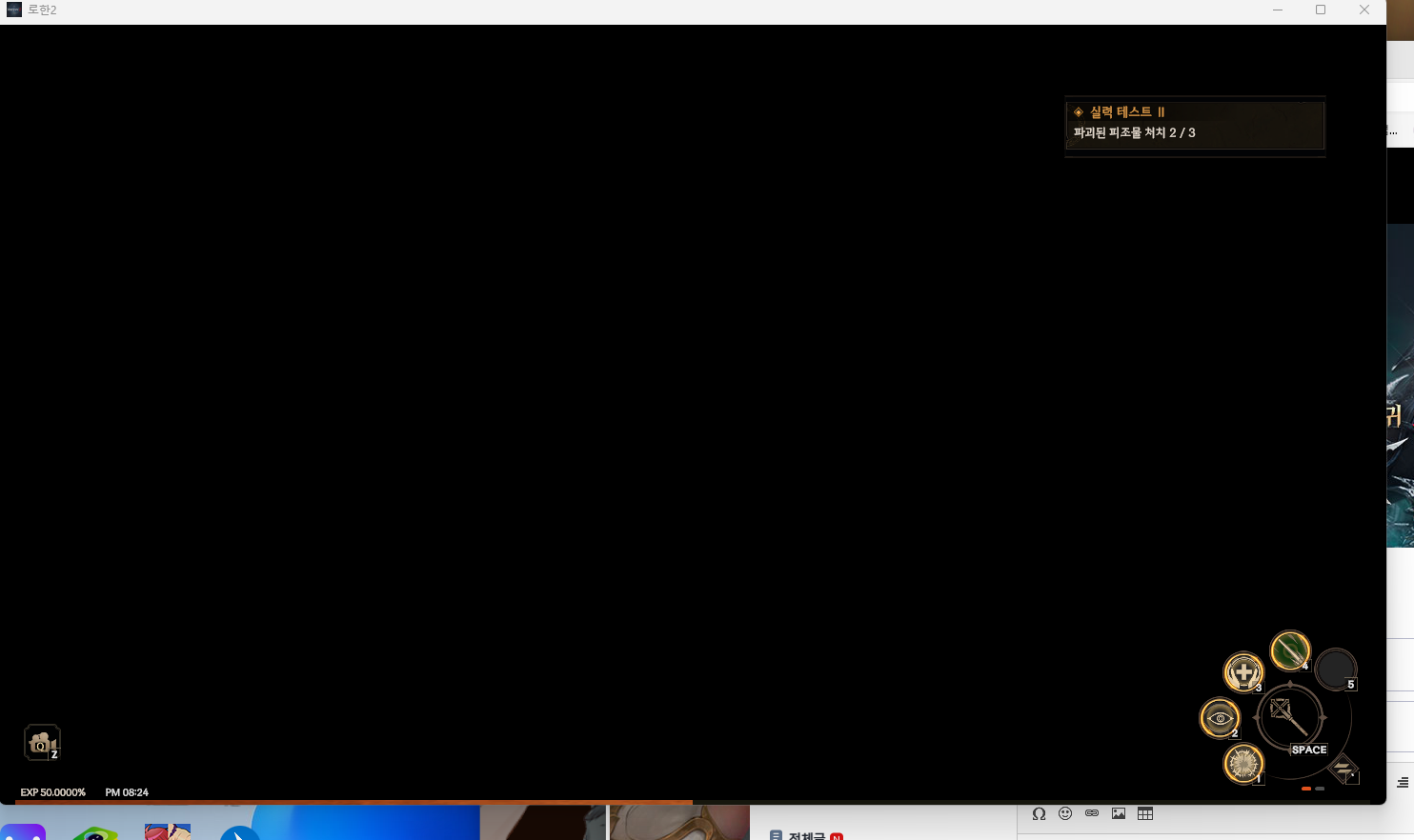This screenshot has width=1414, height=840.
Task: Insert a link using chain icon
Action: pyautogui.click(x=1092, y=813)
